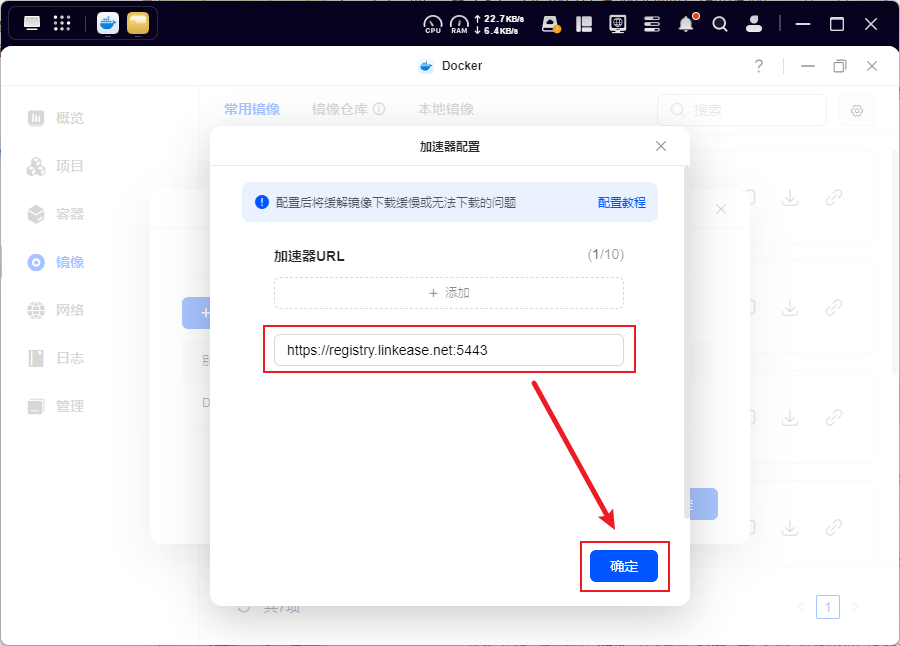Click the panel layout icon in the top bar

pyautogui.click(x=584, y=24)
